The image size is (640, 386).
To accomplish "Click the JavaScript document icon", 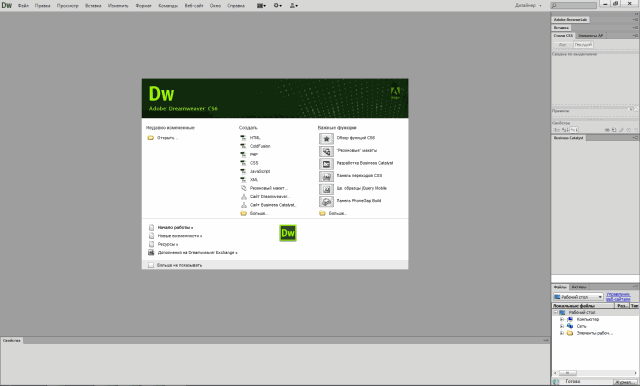I will click(243, 171).
